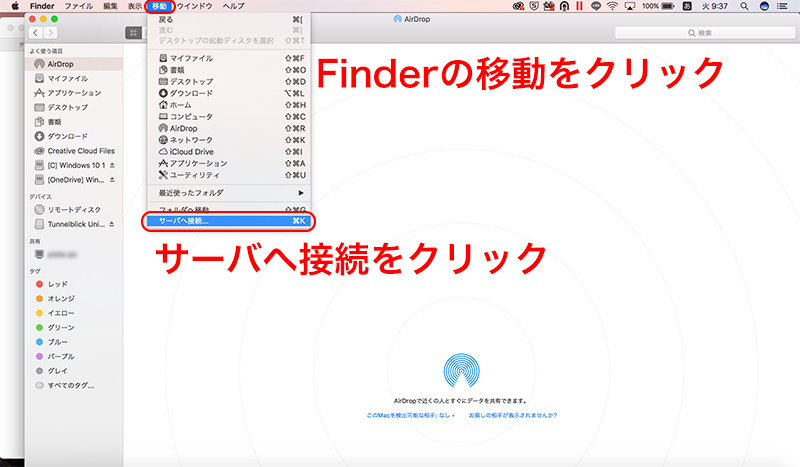Select マイファイル in the sidebar

click(x=74, y=79)
